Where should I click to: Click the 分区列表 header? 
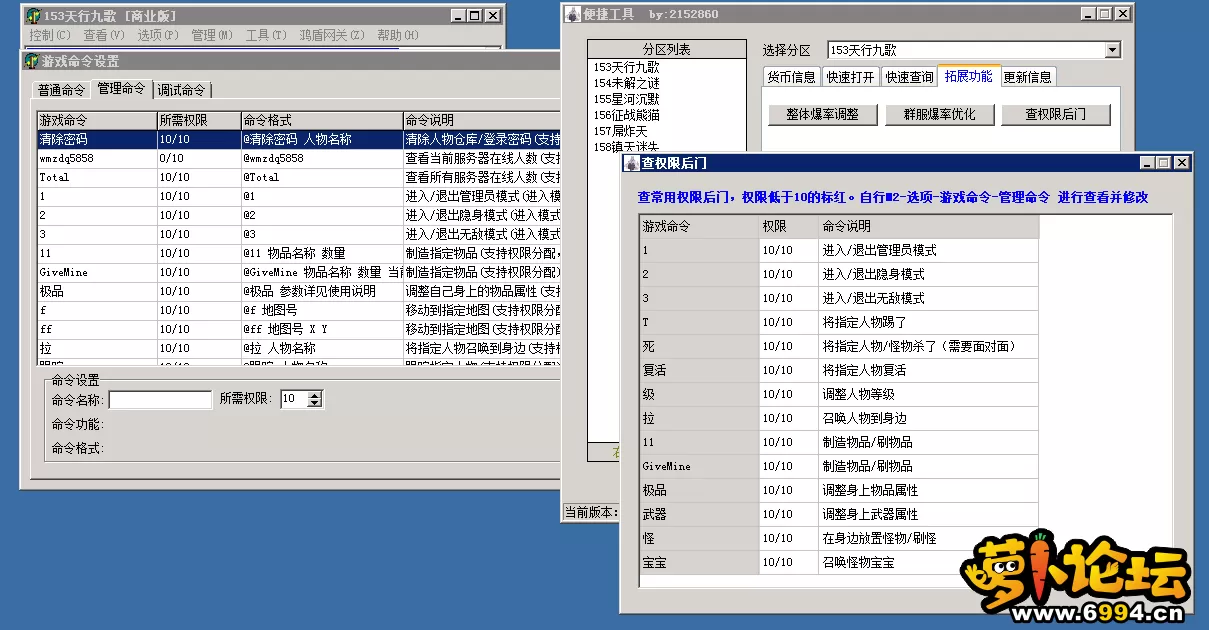coord(667,49)
